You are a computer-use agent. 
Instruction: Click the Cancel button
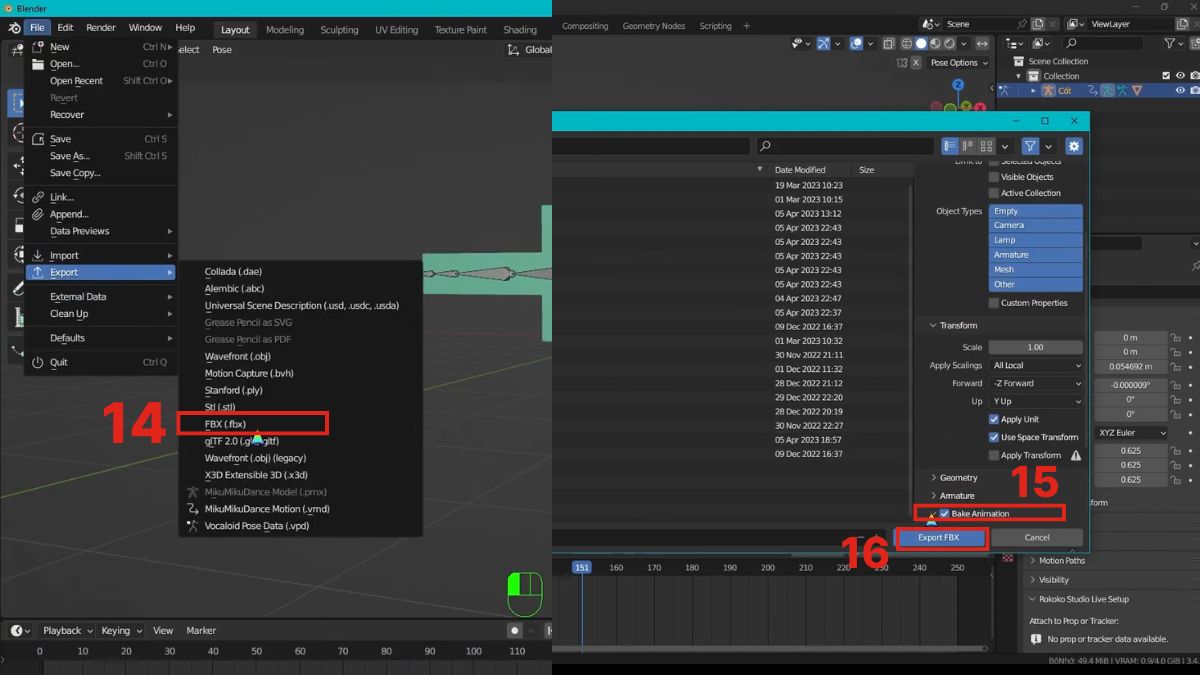coord(1037,538)
